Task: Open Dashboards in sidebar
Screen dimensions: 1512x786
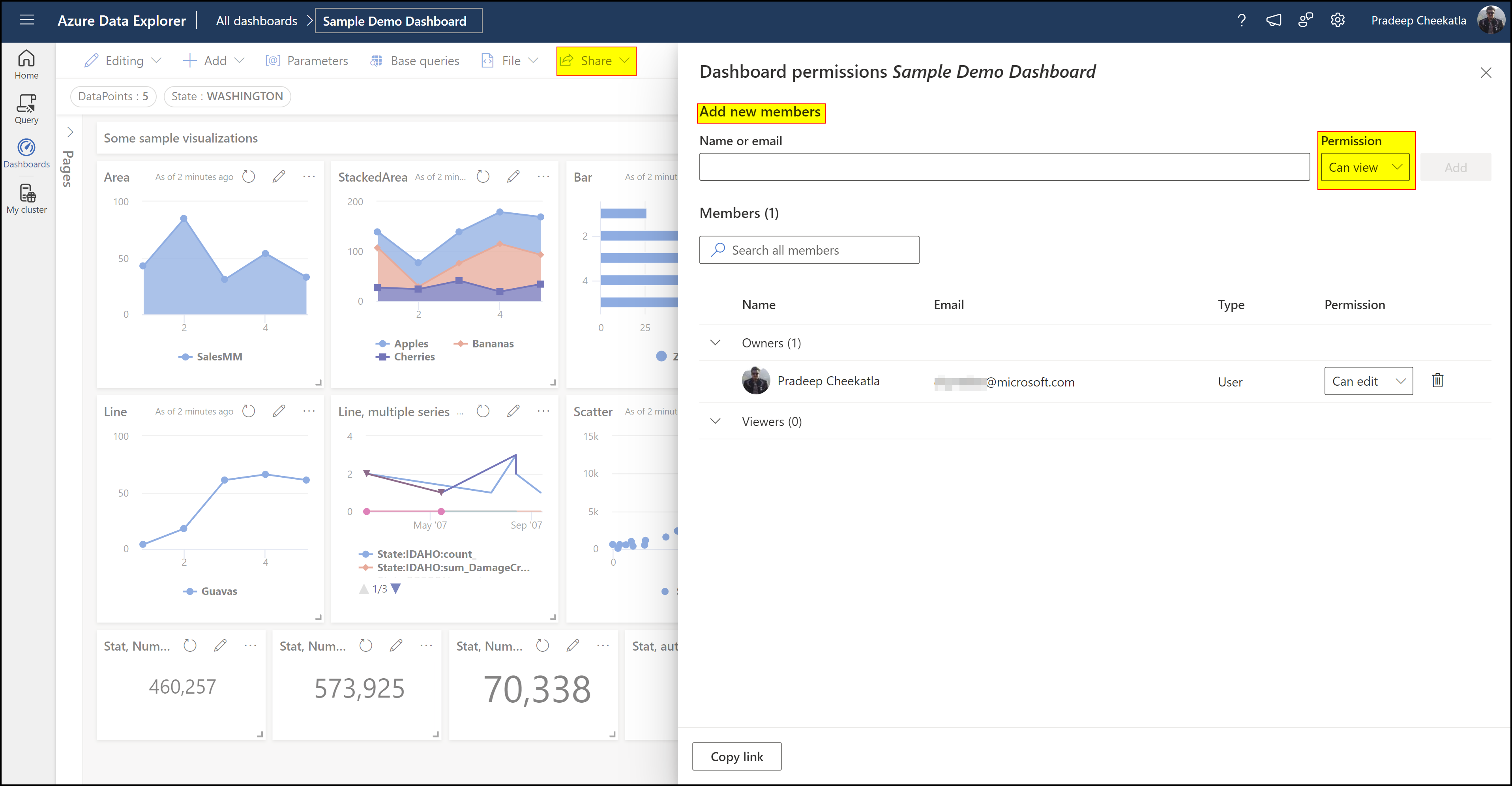Action: [26, 154]
